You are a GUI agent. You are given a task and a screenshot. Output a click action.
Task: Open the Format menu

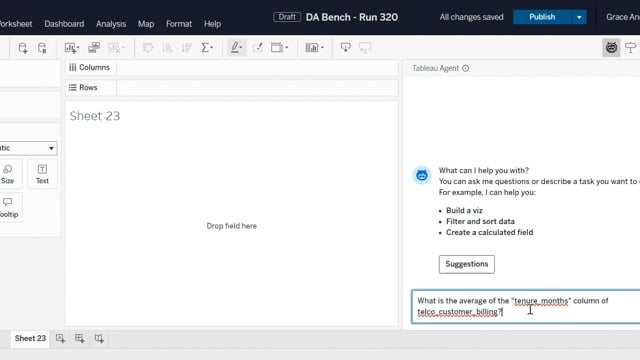coord(179,24)
